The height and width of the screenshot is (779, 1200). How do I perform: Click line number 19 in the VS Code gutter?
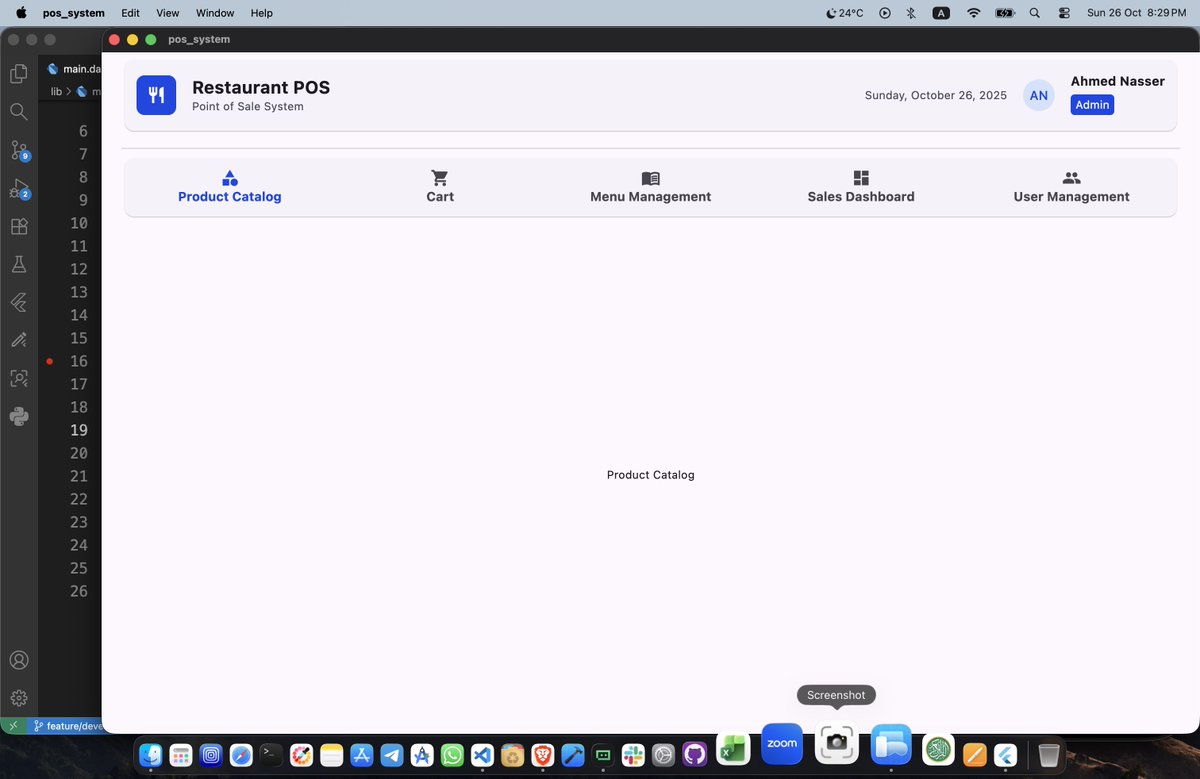[78, 430]
